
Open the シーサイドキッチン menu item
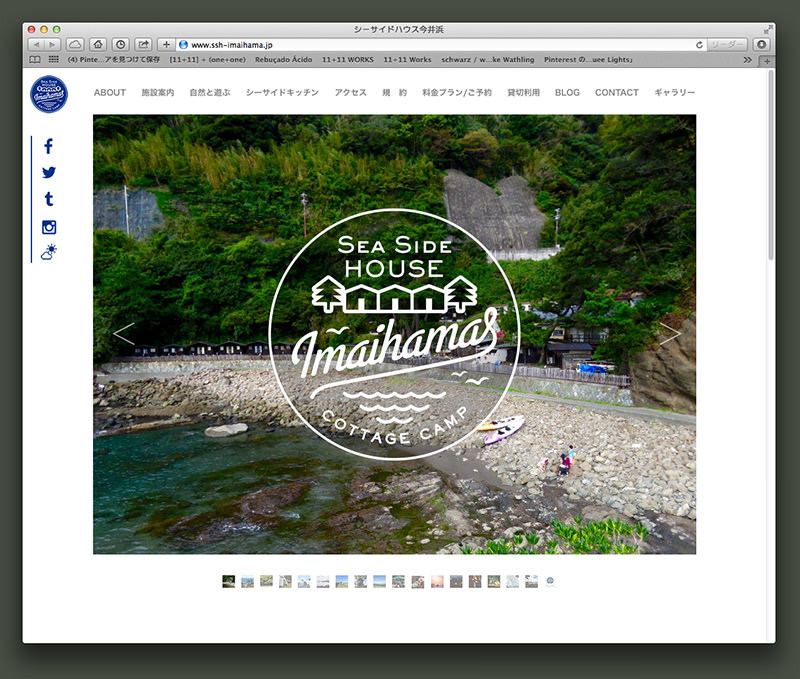(282, 92)
